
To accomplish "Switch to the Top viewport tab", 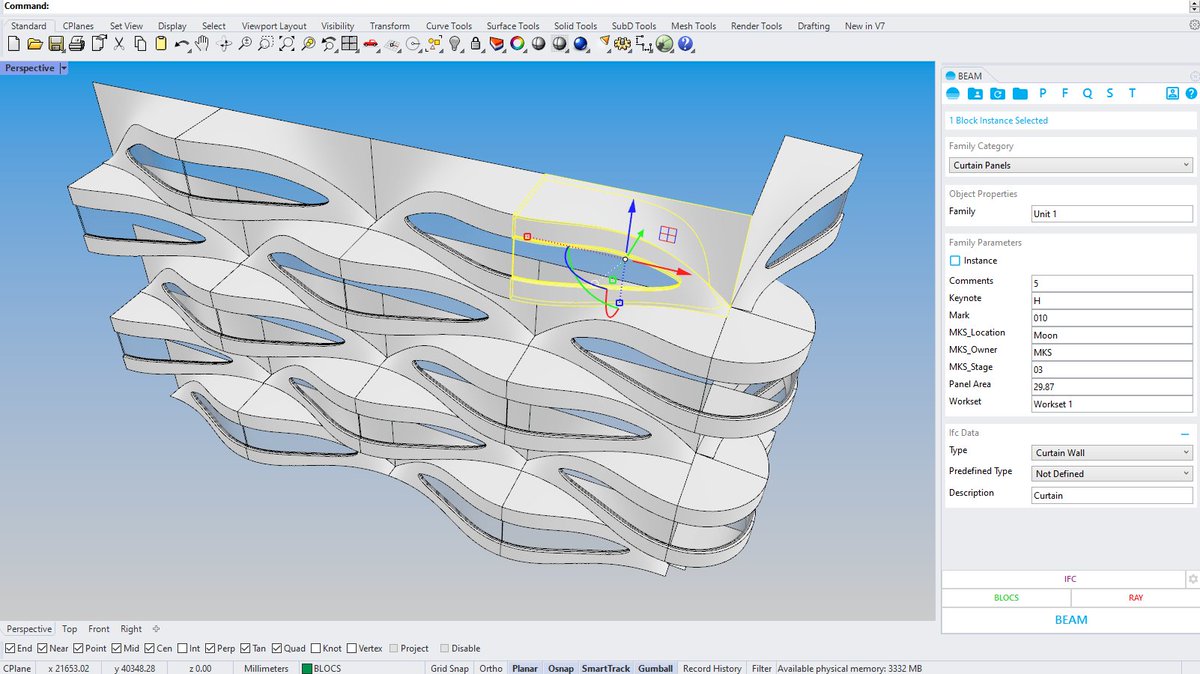I will [x=69, y=629].
